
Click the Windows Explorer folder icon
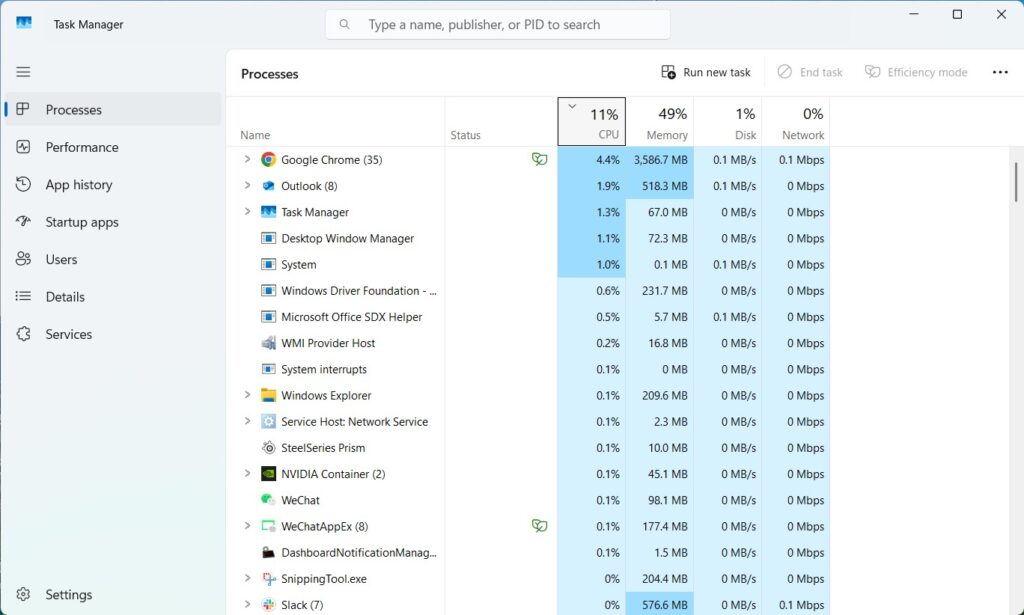(268, 395)
